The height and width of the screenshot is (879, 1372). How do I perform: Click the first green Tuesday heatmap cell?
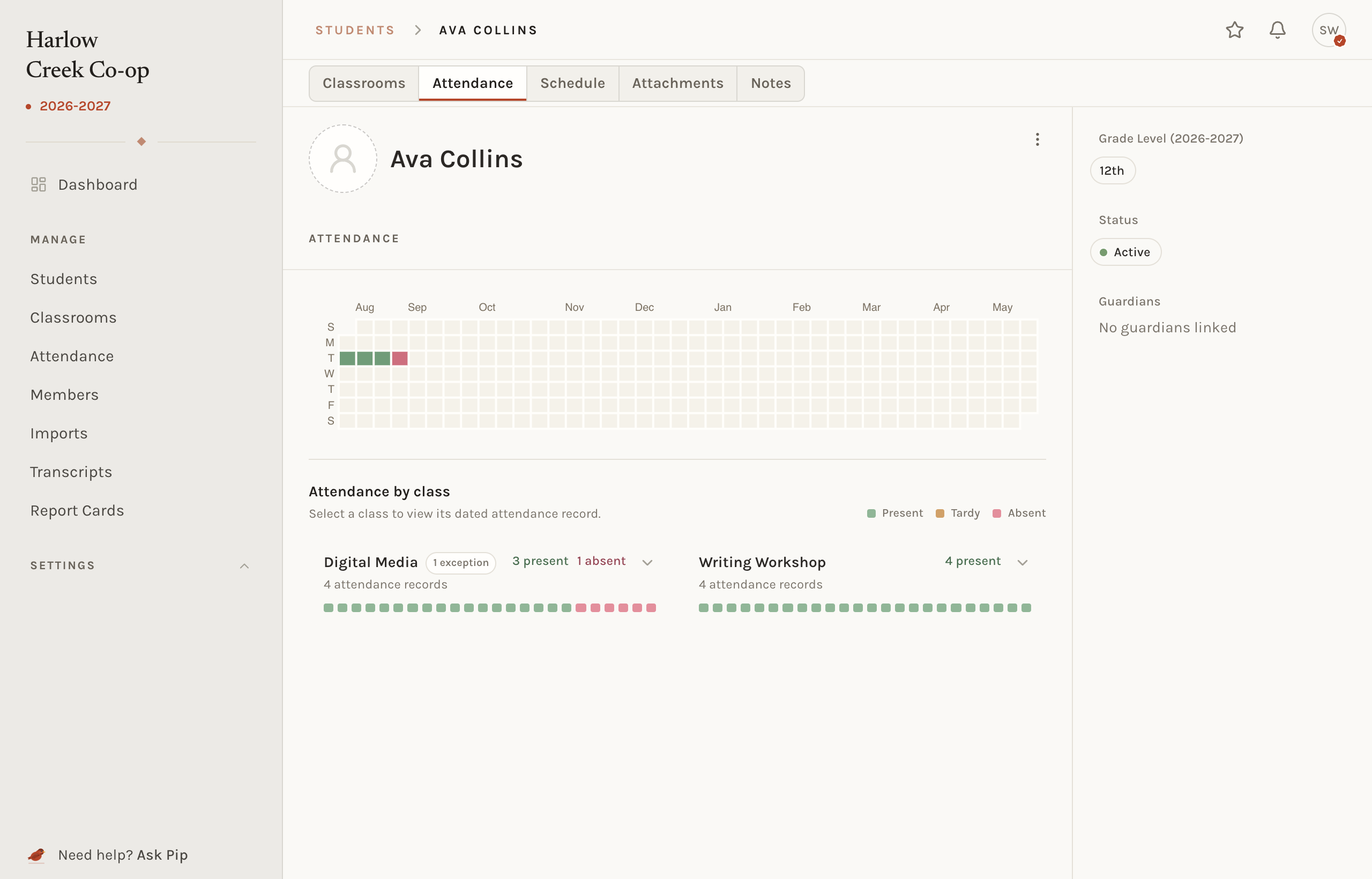point(347,359)
